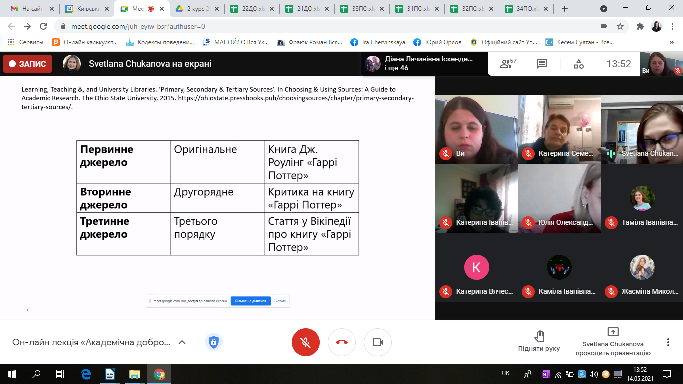Image resolution: width=683 pixels, height=384 pixels.
Task: Click the ЗАПИС recording indicator
Action: 27,64
